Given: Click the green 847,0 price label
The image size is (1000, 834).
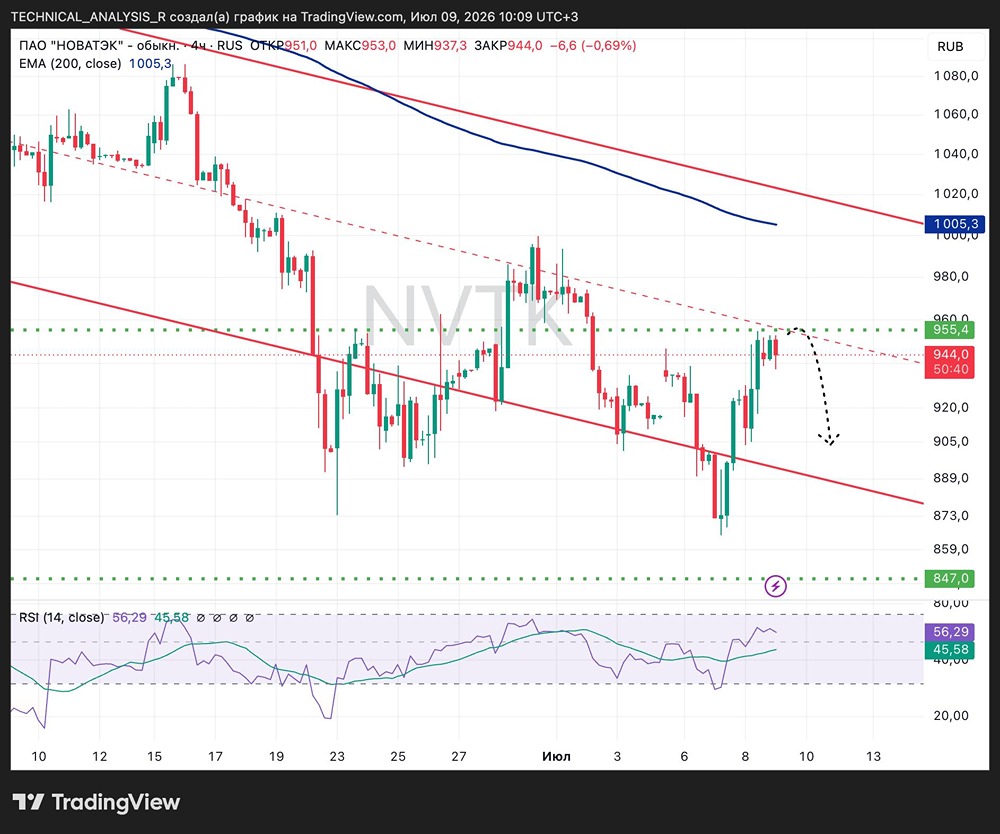Looking at the screenshot, I should click(950, 578).
